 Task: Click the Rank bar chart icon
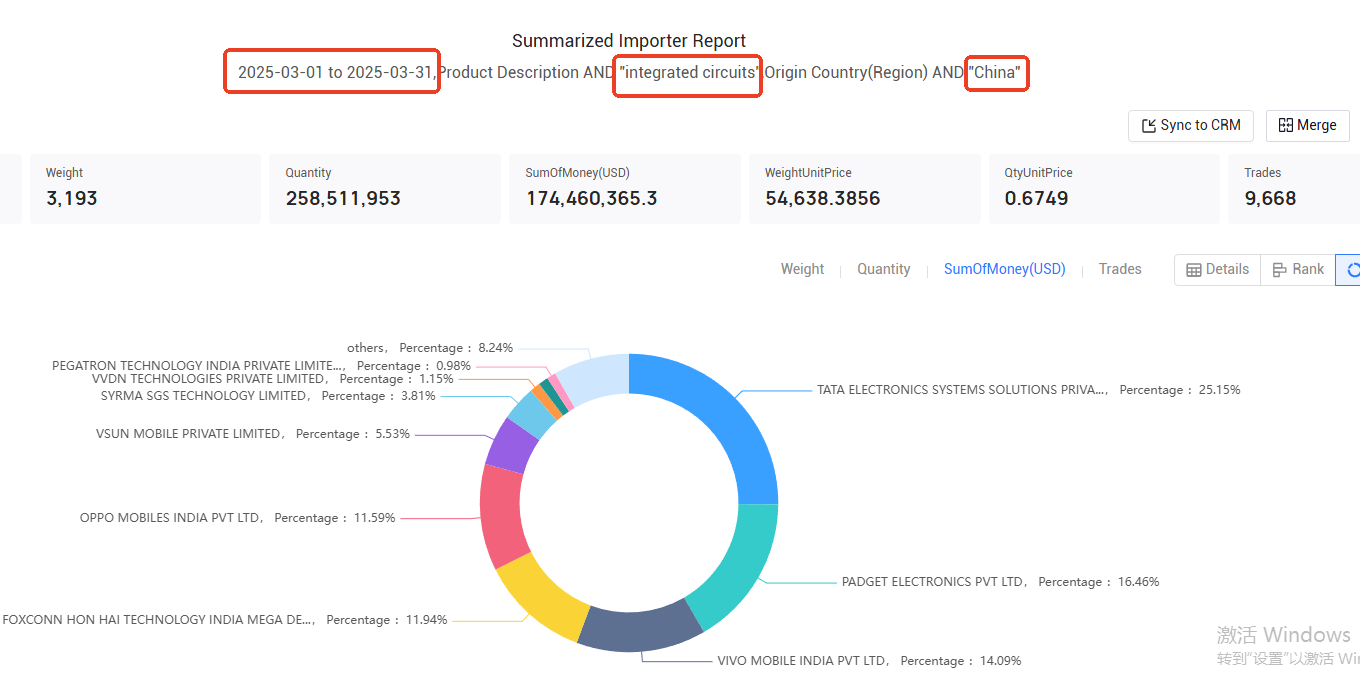[x=1280, y=269]
